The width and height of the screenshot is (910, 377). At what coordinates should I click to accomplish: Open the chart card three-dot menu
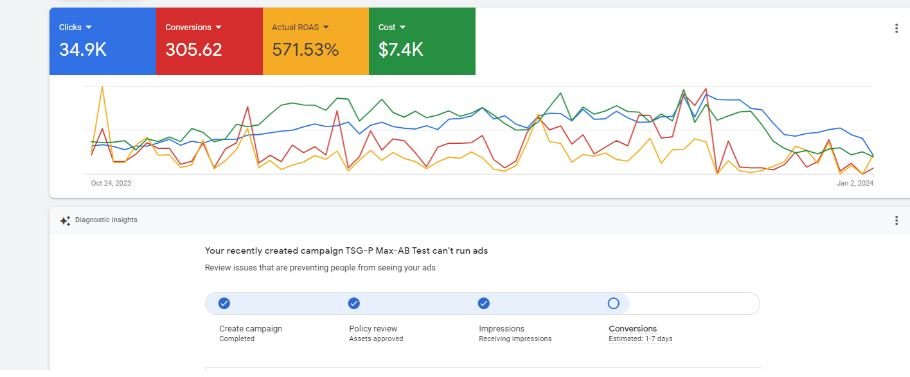coord(896,28)
